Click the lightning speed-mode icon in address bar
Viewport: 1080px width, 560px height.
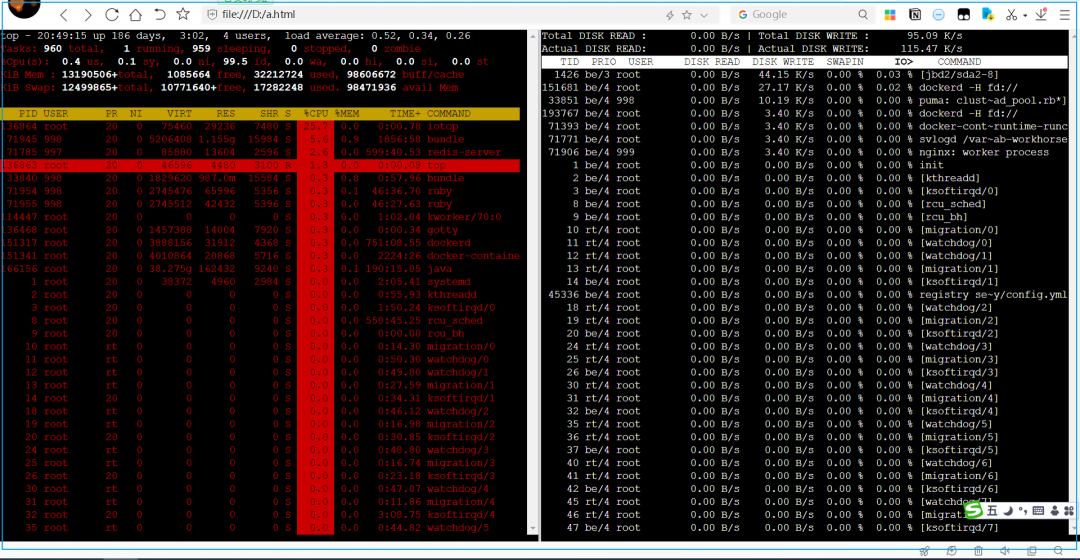coord(669,14)
